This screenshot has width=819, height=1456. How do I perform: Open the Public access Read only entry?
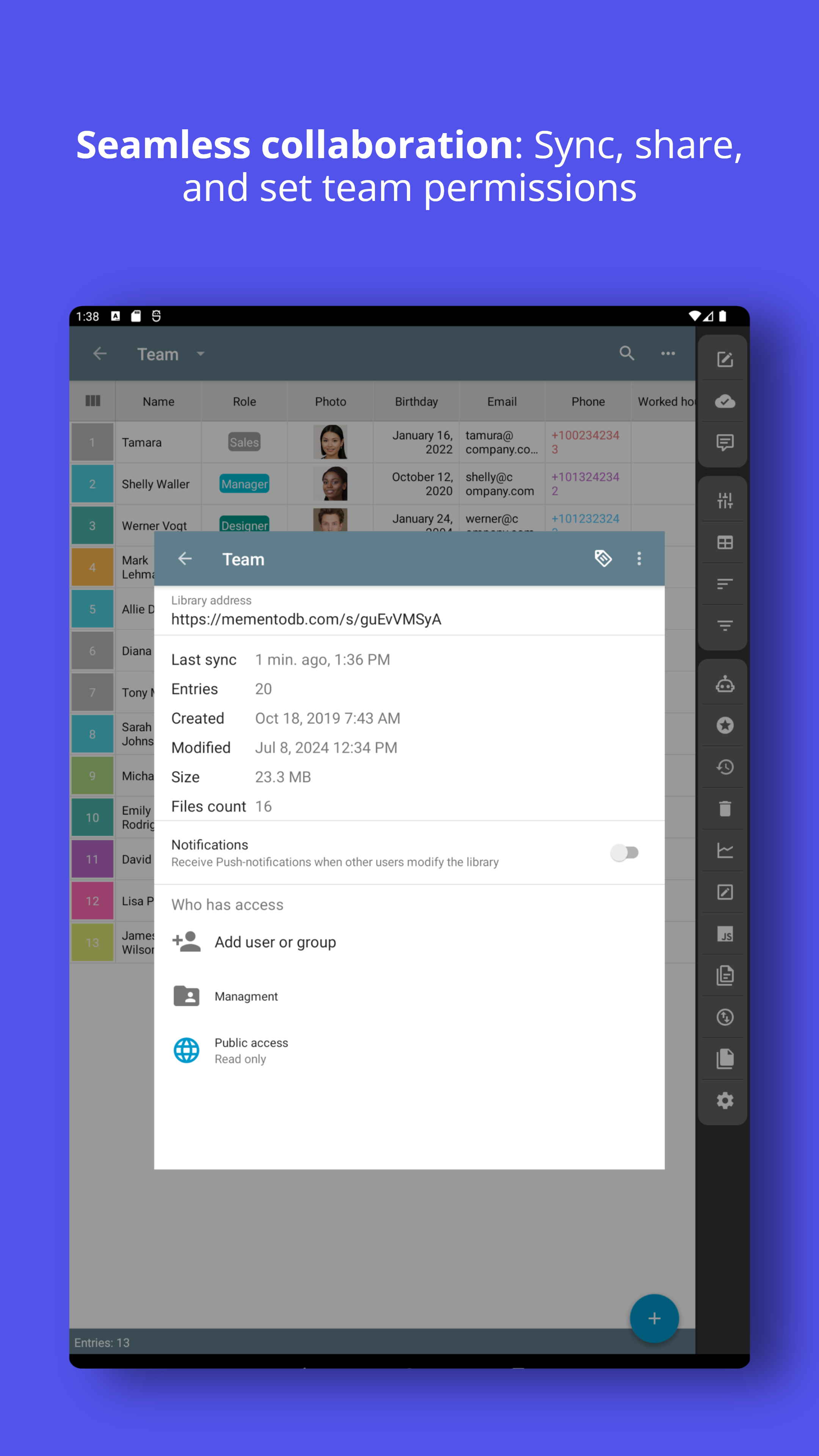tap(409, 1050)
